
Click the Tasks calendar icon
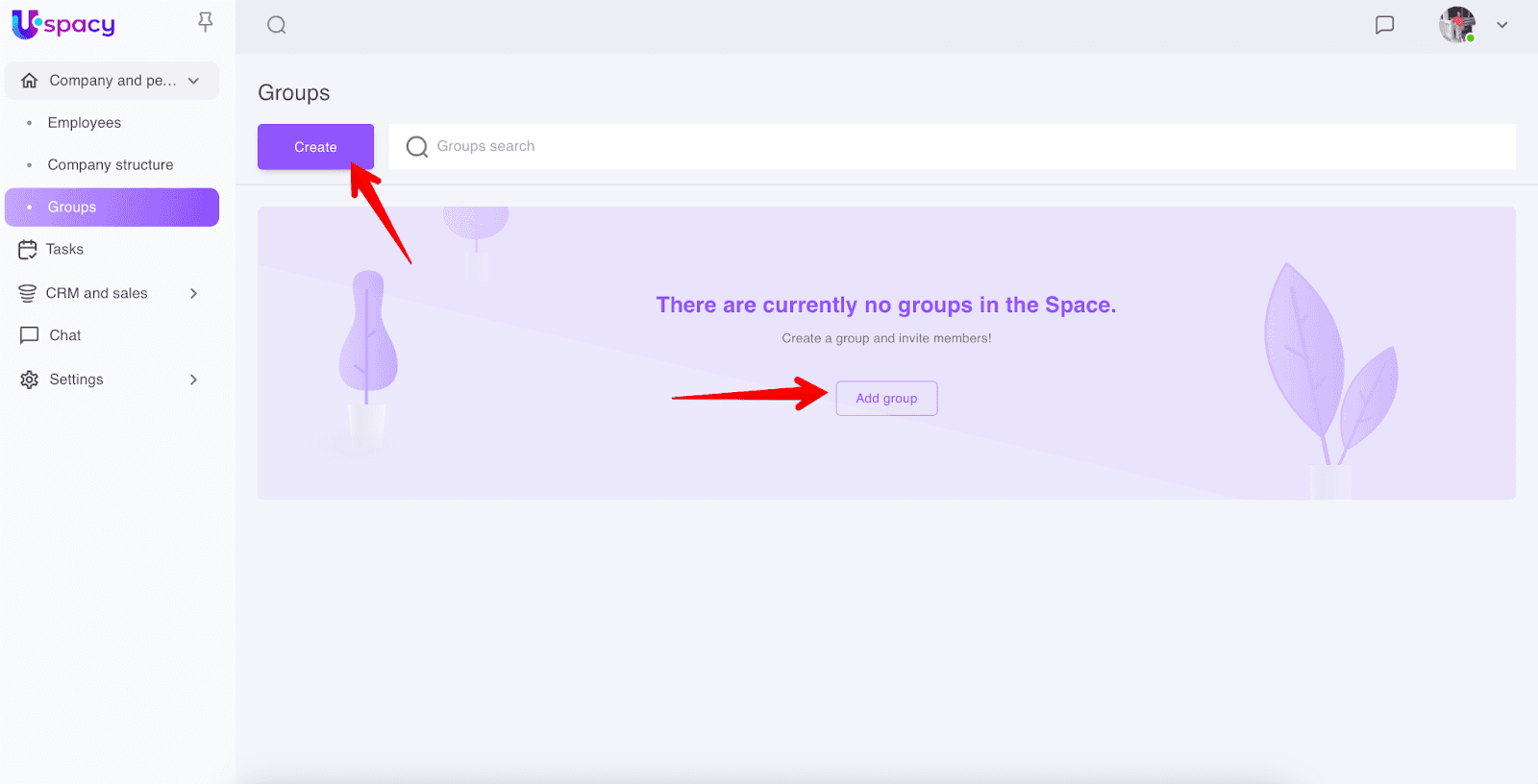pos(28,250)
